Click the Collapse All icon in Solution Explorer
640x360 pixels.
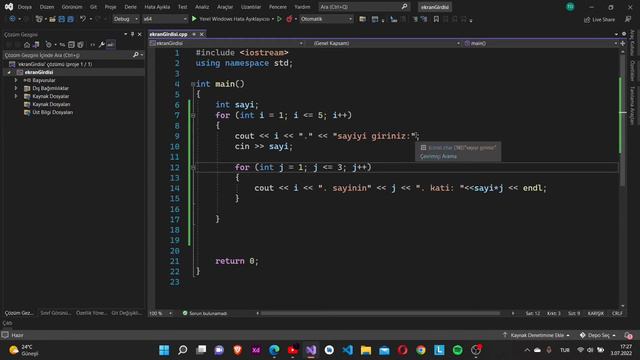point(71,44)
